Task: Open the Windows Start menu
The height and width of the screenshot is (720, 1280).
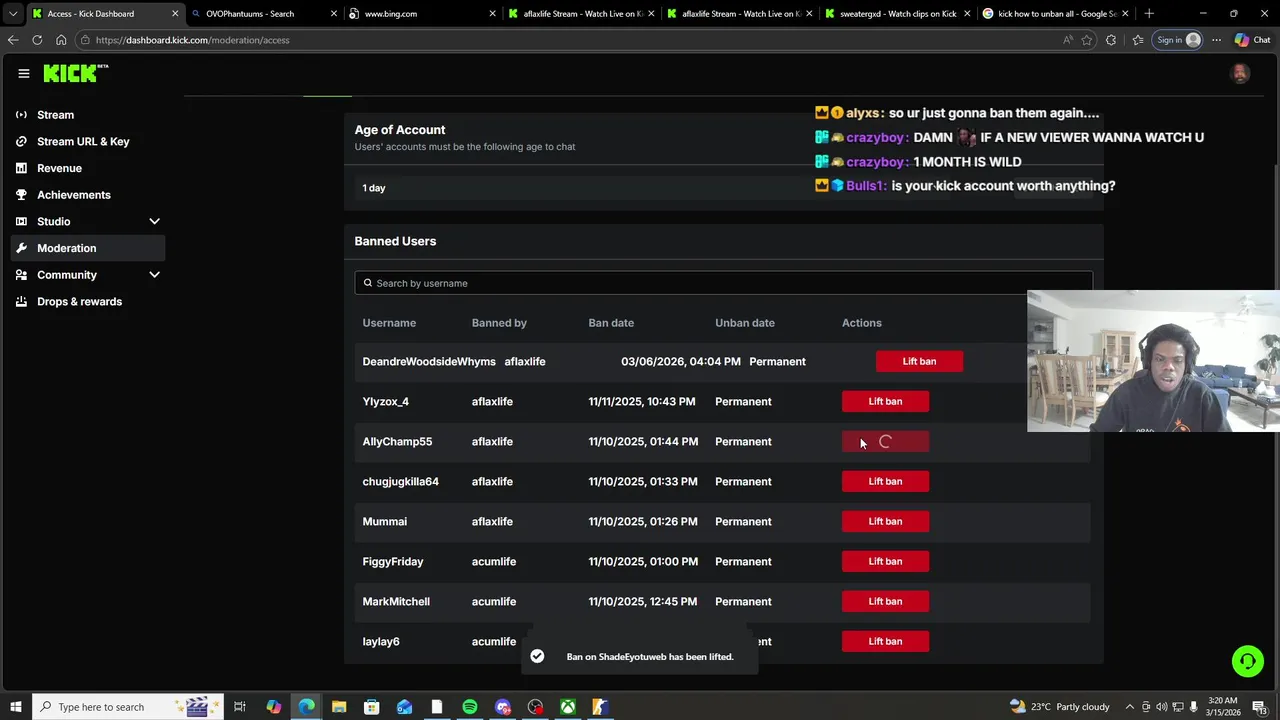Action: tap(15, 707)
